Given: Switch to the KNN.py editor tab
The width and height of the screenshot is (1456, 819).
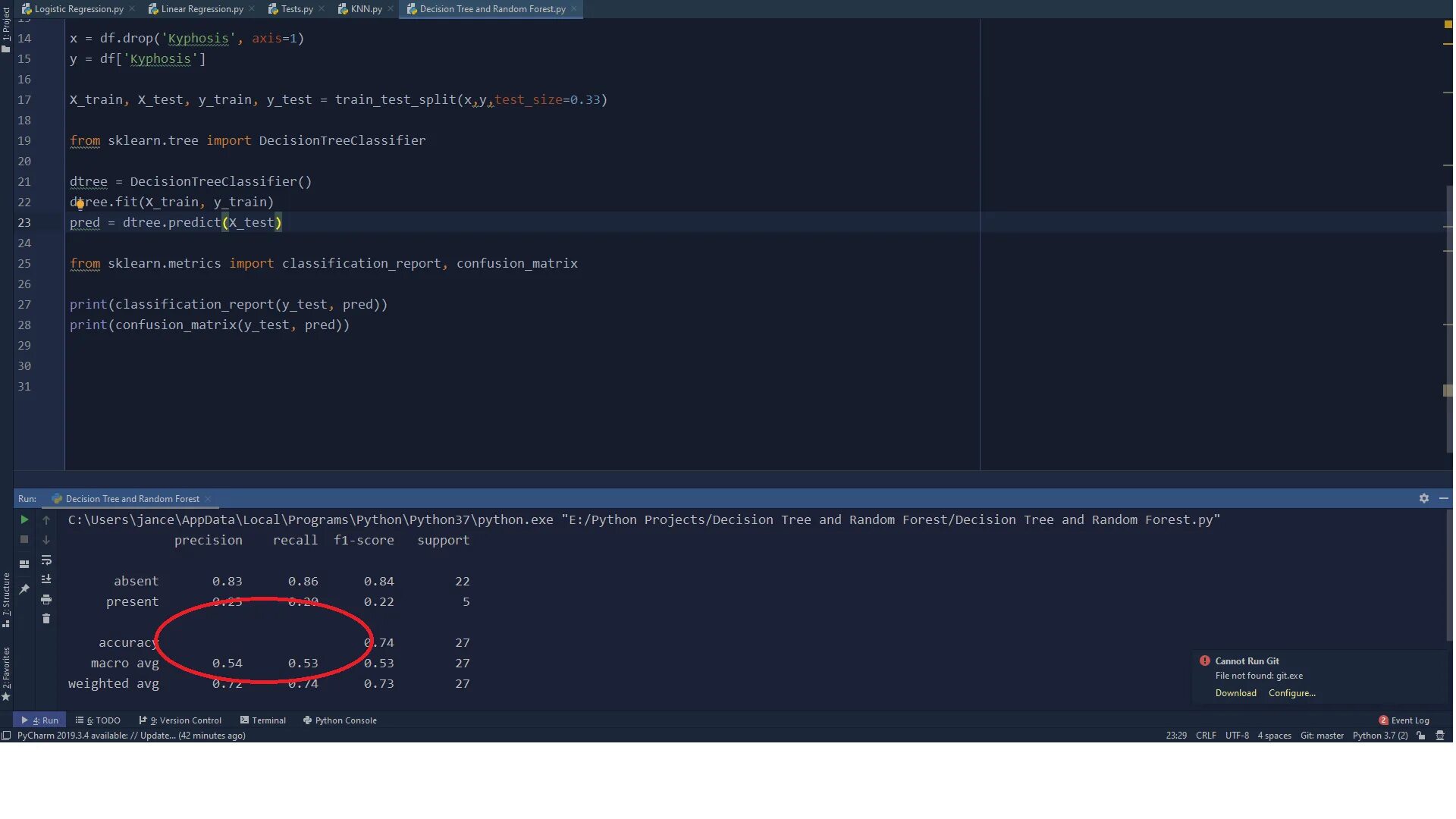Looking at the screenshot, I should (366, 9).
